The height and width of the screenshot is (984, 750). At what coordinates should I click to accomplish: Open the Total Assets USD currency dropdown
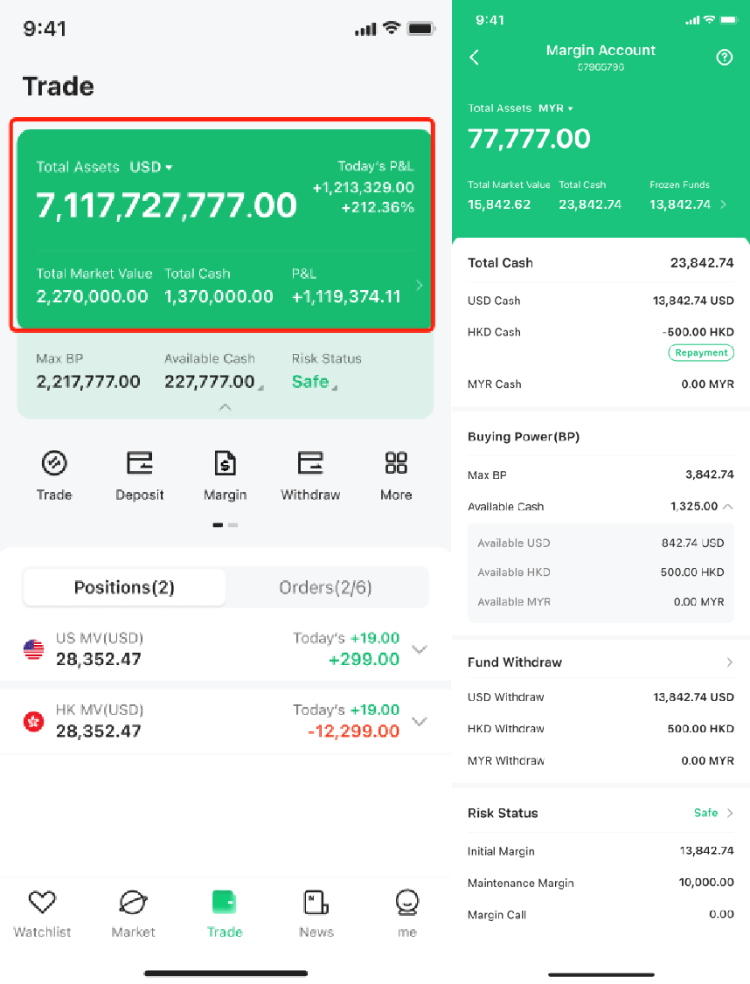point(151,167)
